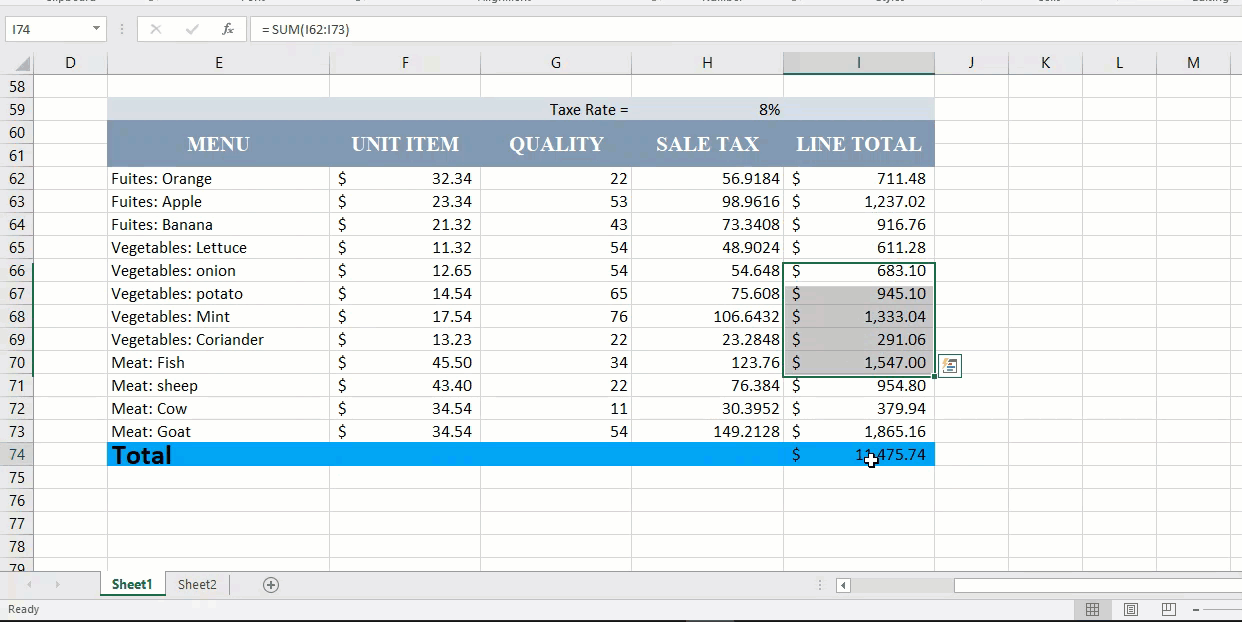This screenshot has width=1242, height=622.
Task: Switch to Normal view in status bar
Action: pos(1093,609)
